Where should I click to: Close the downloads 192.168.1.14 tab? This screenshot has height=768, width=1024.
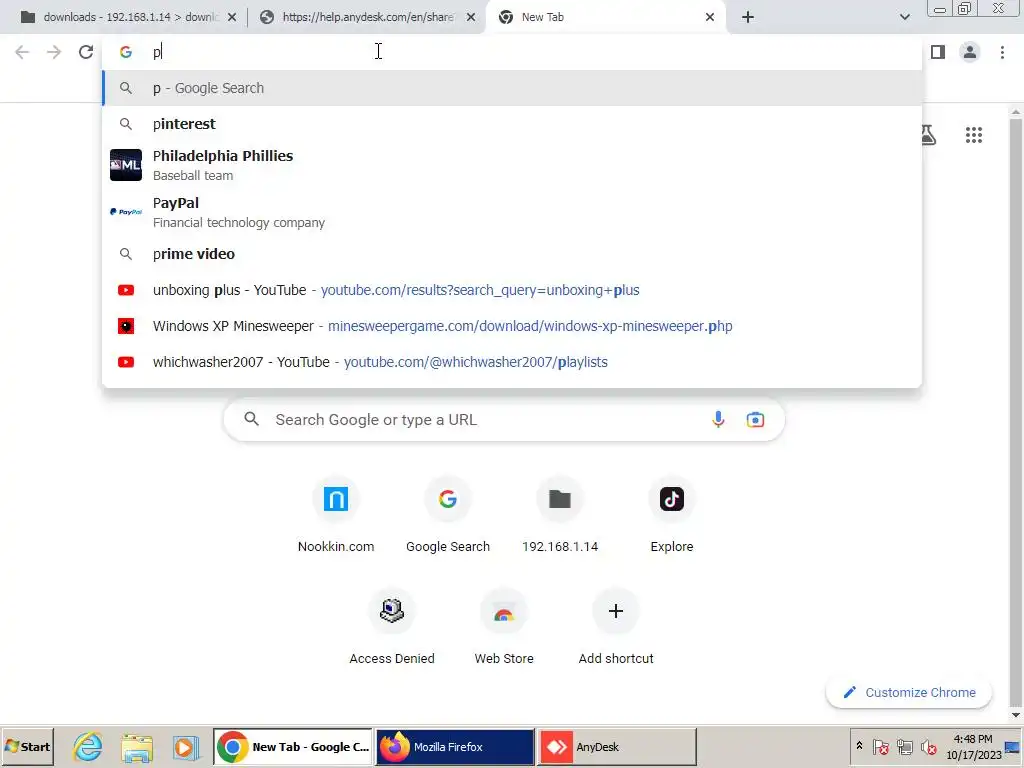[232, 17]
